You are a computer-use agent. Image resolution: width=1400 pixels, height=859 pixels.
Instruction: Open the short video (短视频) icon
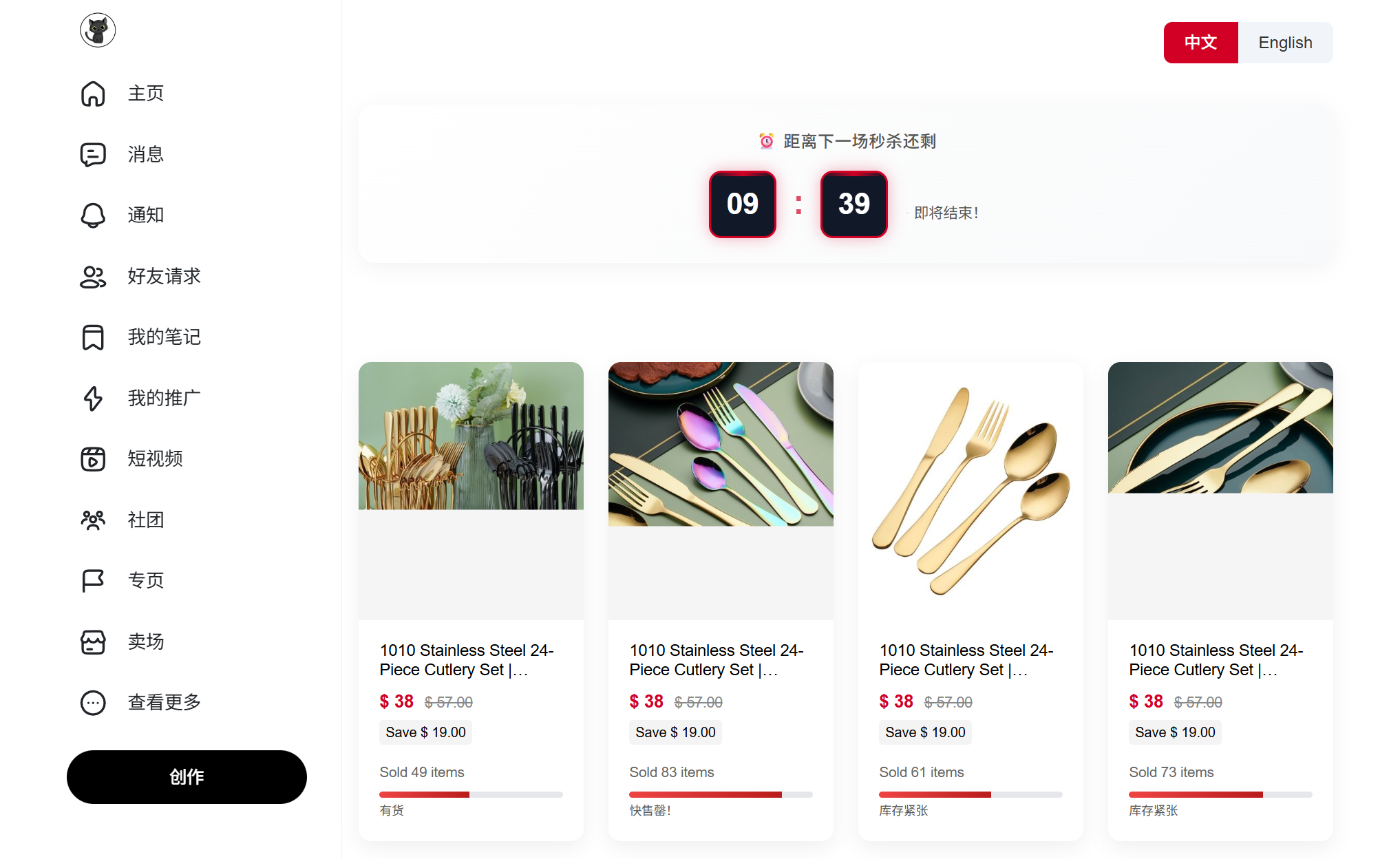click(x=93, y=459)
